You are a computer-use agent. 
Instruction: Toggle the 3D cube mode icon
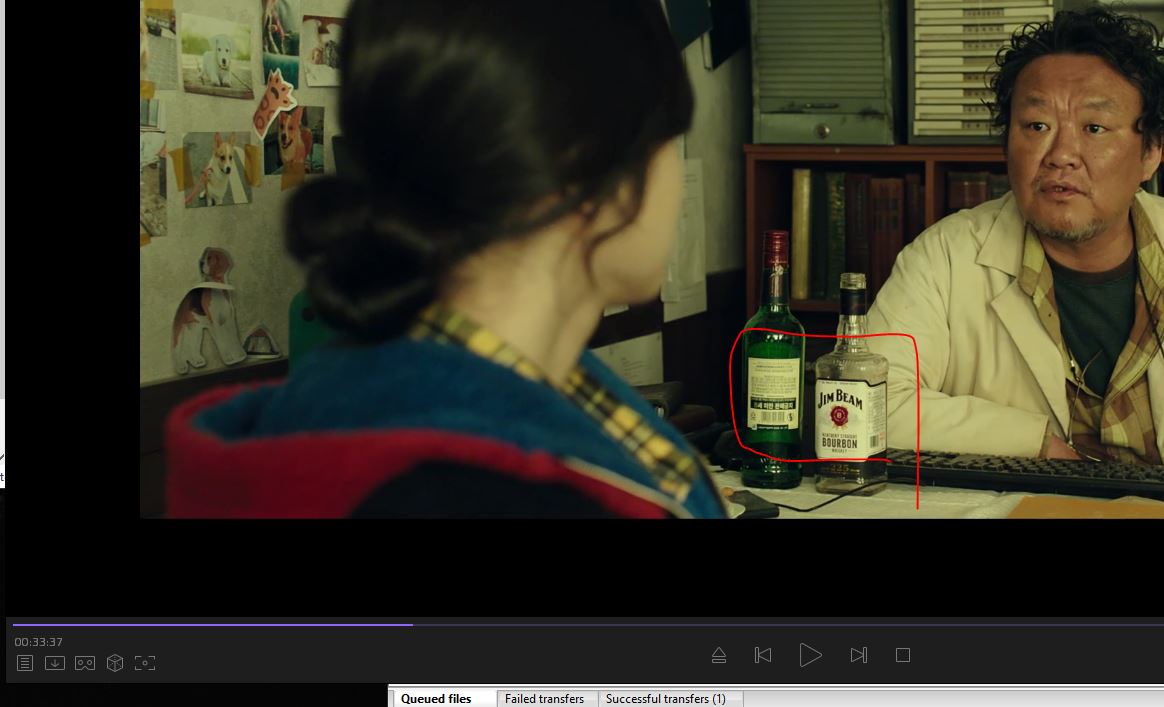point(115,663)
